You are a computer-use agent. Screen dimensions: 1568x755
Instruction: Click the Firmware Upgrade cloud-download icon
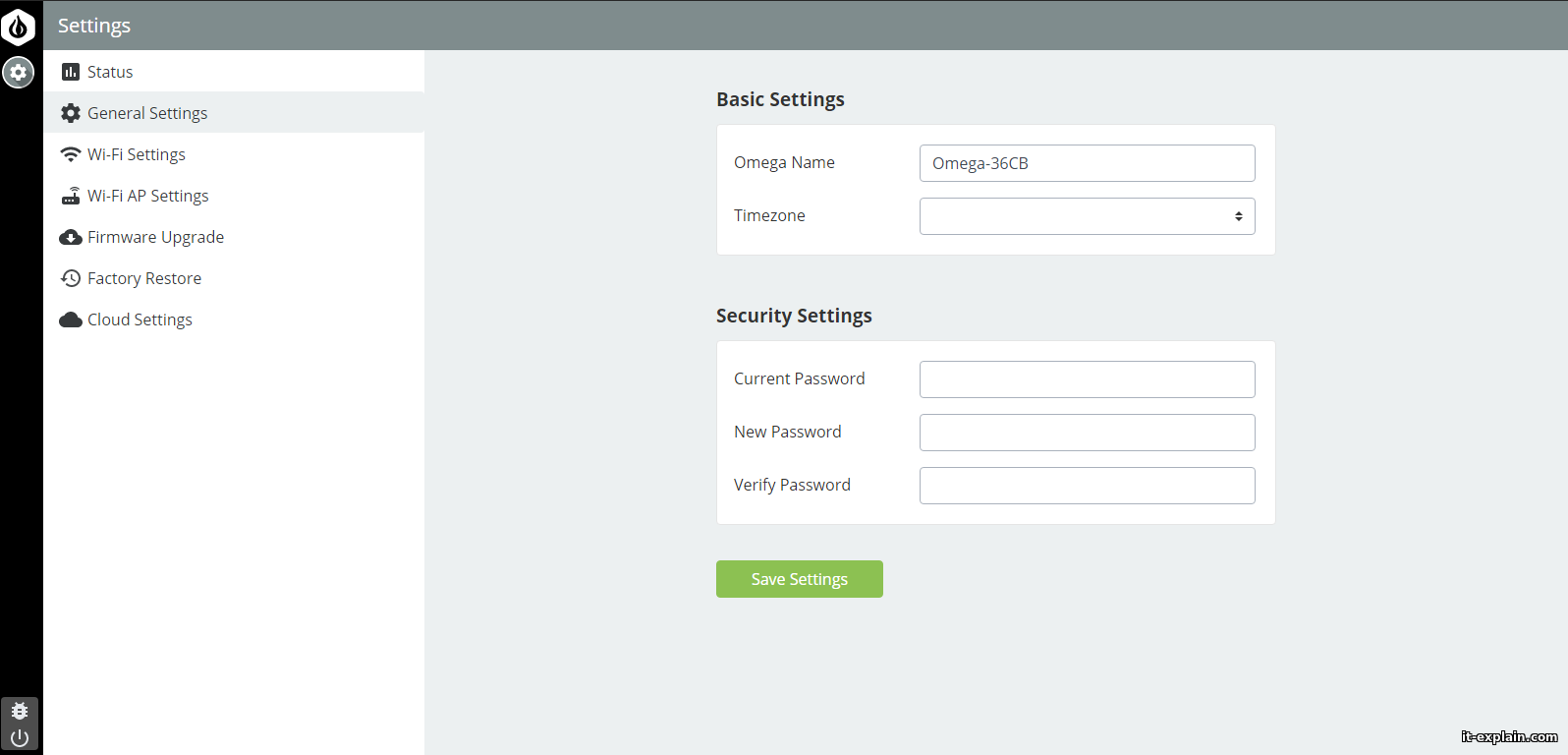71,237
